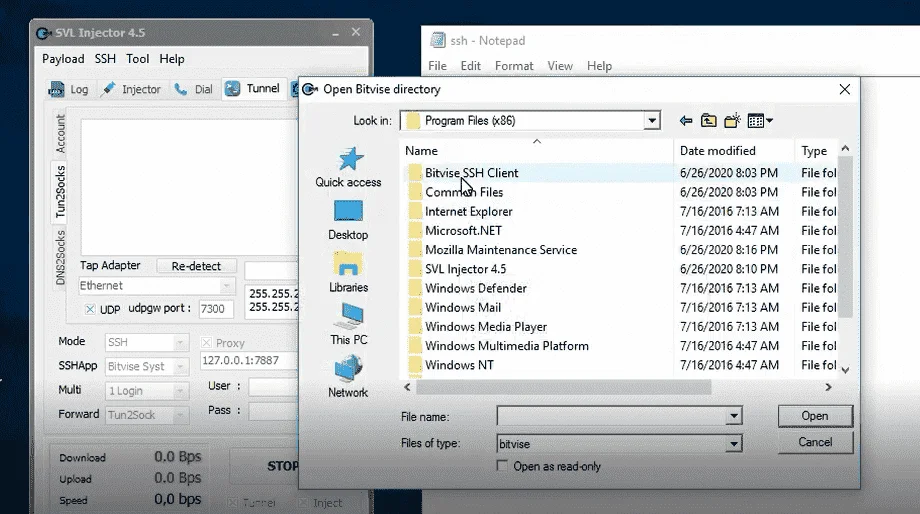Toggle the Inject checkbox near bottom
Screen dimensions: 920x514
[x=303, y=503]
